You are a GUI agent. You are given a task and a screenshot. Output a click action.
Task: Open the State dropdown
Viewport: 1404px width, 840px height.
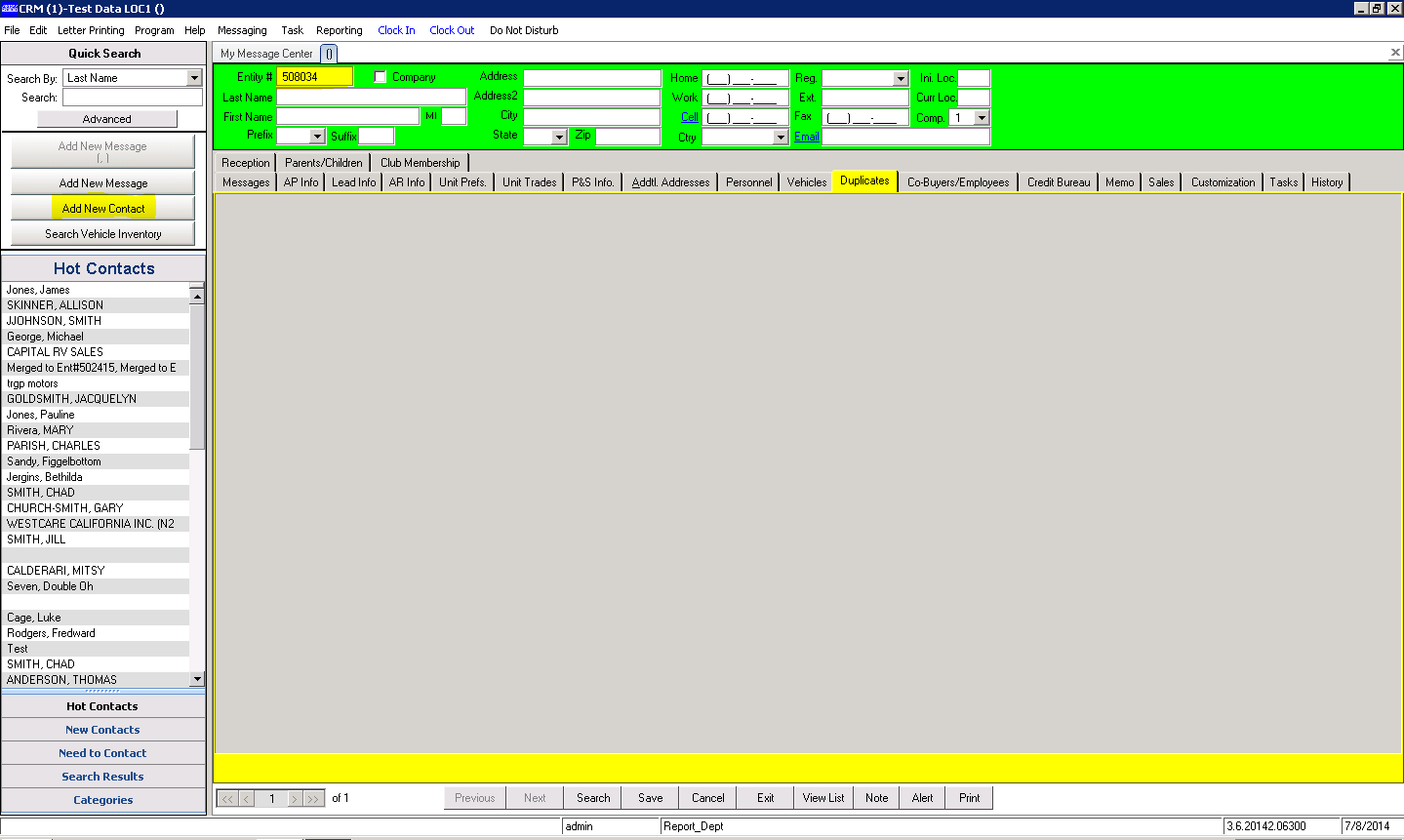(x=560, y=136)
